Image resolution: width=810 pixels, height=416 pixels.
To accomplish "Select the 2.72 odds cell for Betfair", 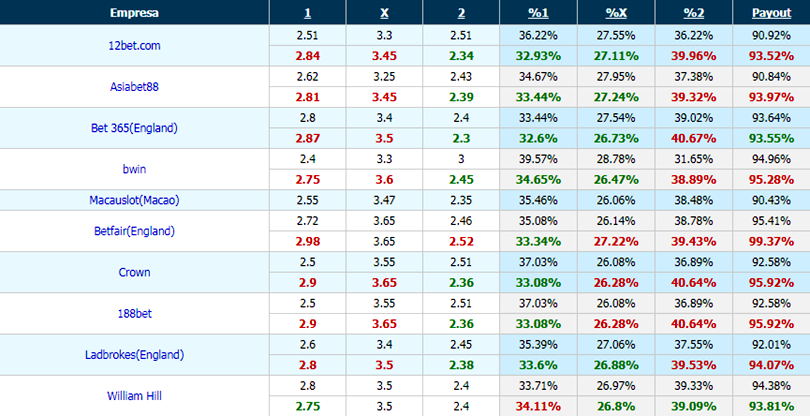I will [x=308, y=221].
